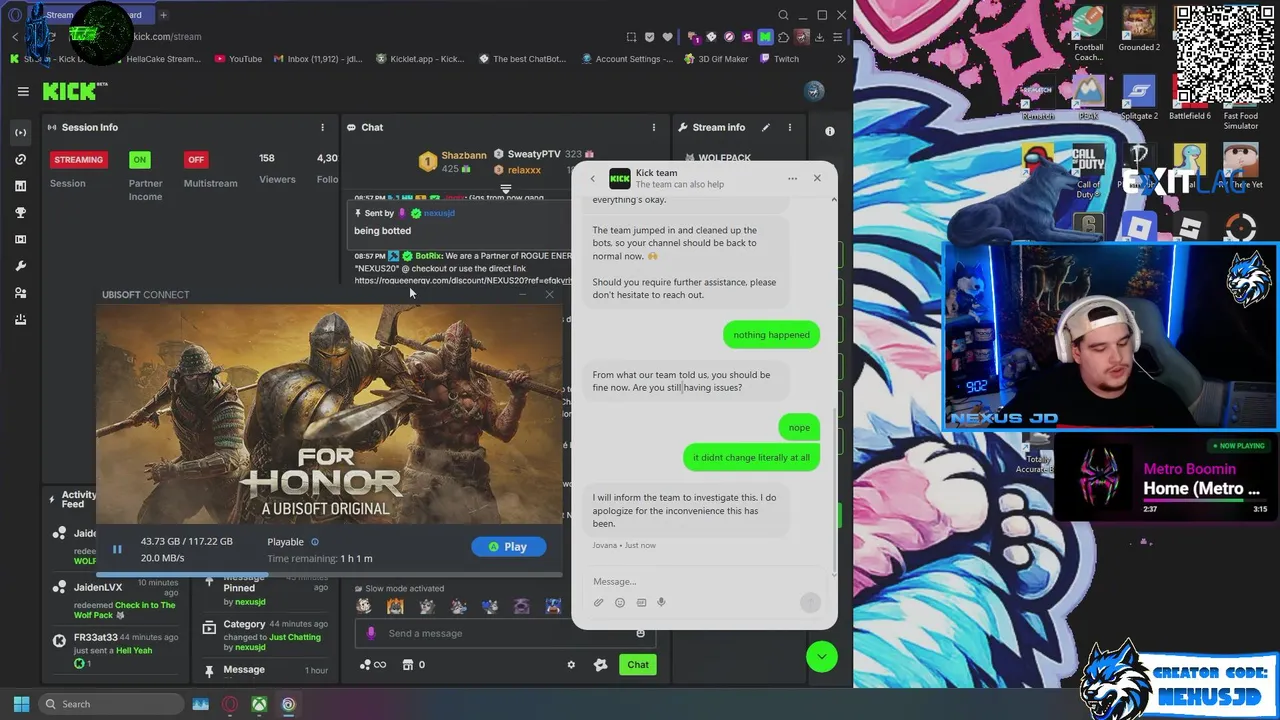Viewport: 1280px width, 720px height.
Task: Toggle Partner Income ON switch
Action: click(139, 159)
